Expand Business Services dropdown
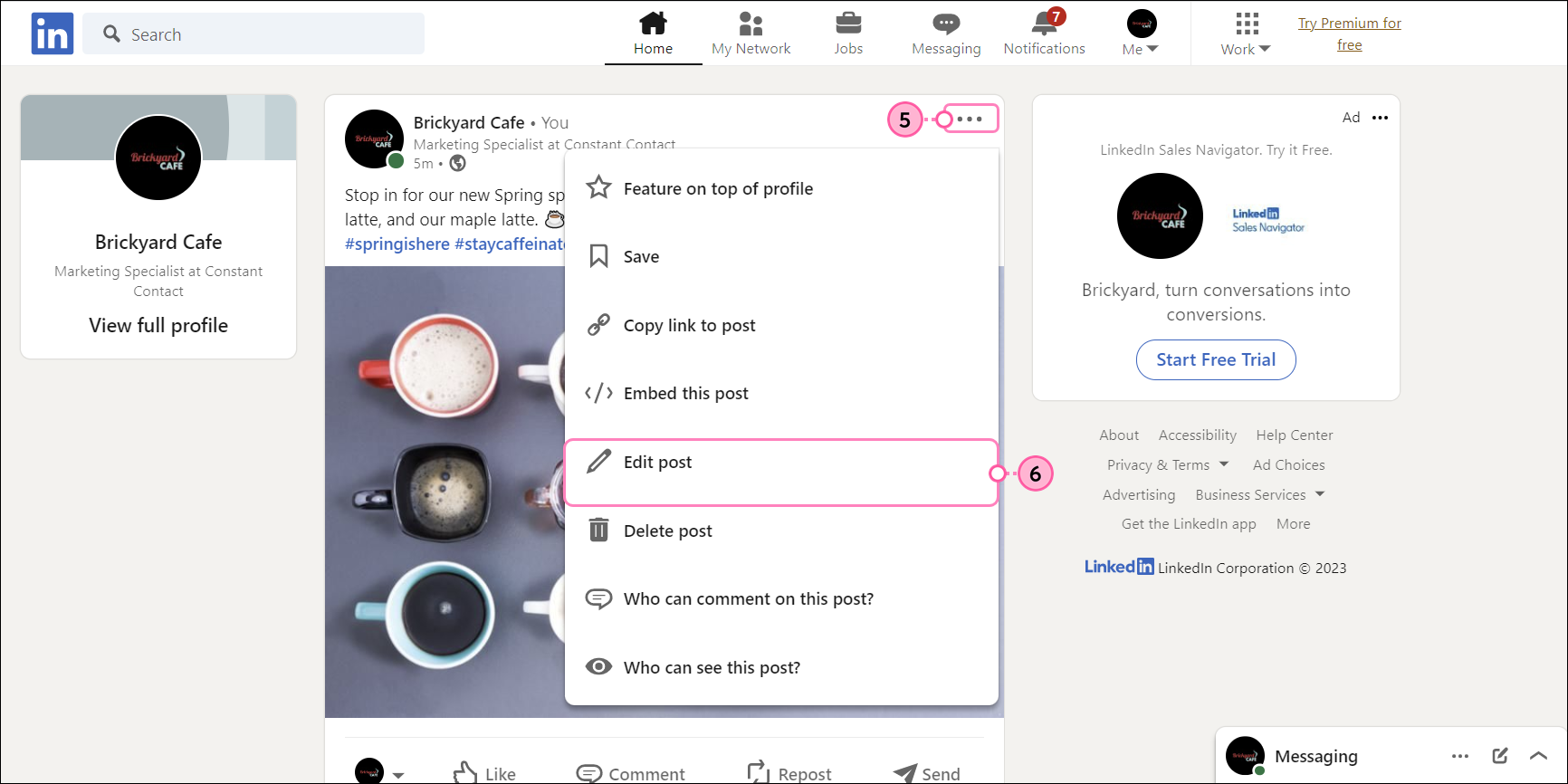The image size is (1568, 784). pyautogui.click(x=1259, y=494)
